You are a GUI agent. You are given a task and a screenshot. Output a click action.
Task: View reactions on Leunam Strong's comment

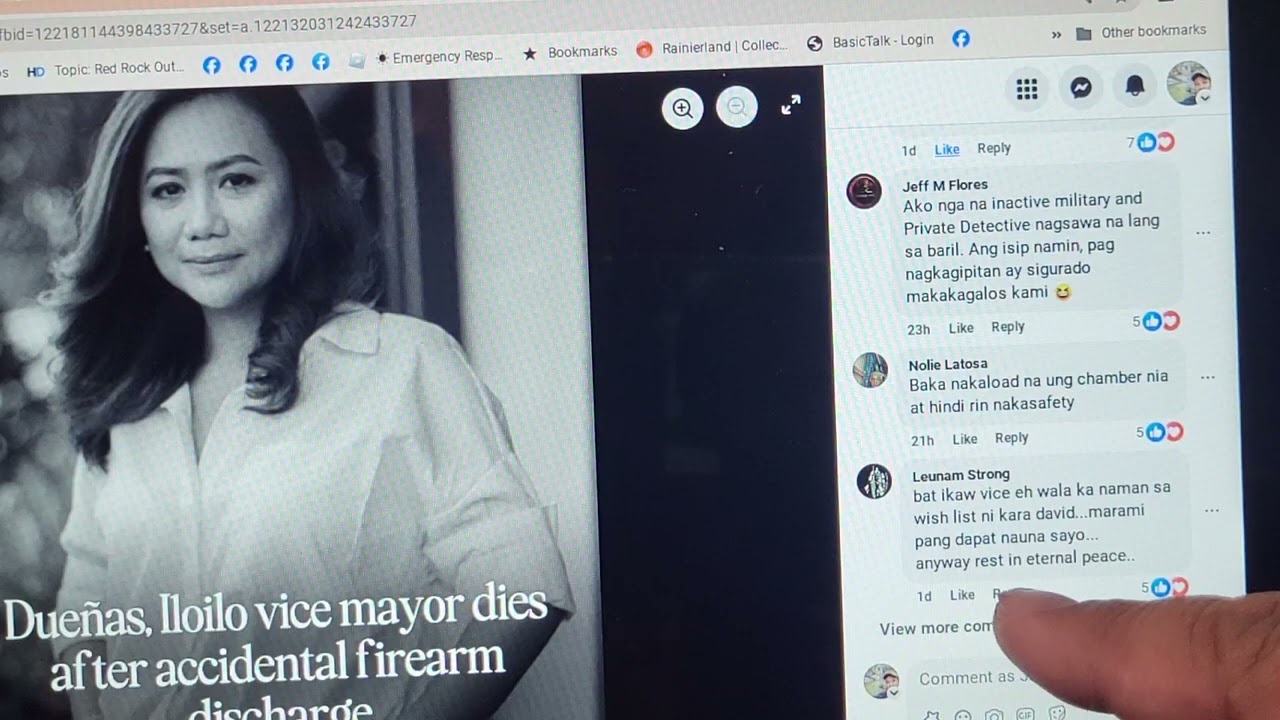(1165, 588)
